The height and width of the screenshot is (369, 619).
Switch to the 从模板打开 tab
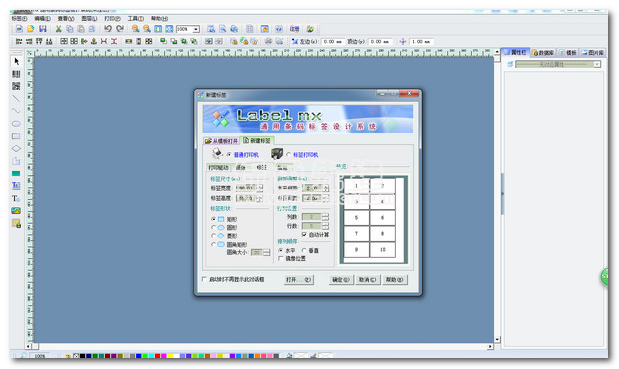tap(221, 141)
